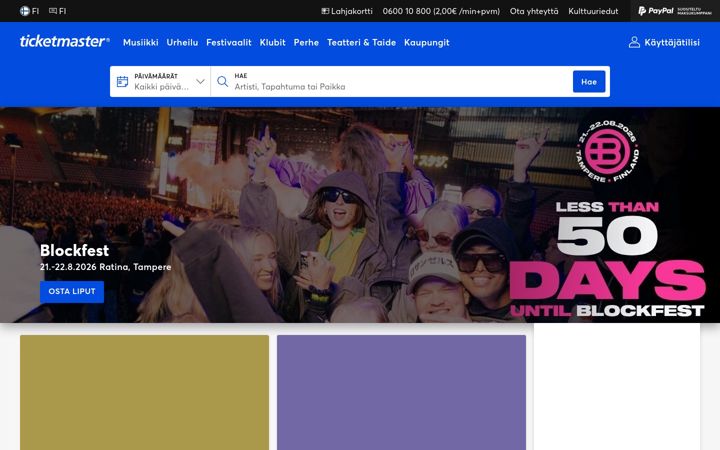
Task: Click the Blockfest circular logo in banner
Action: point(607,151)
